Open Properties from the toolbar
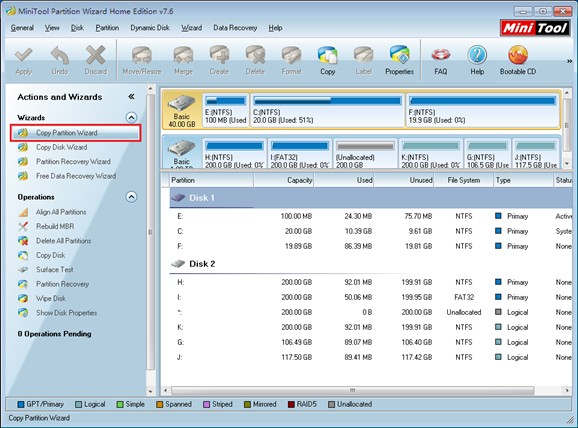The image size is (578, 428). point(399,60)
